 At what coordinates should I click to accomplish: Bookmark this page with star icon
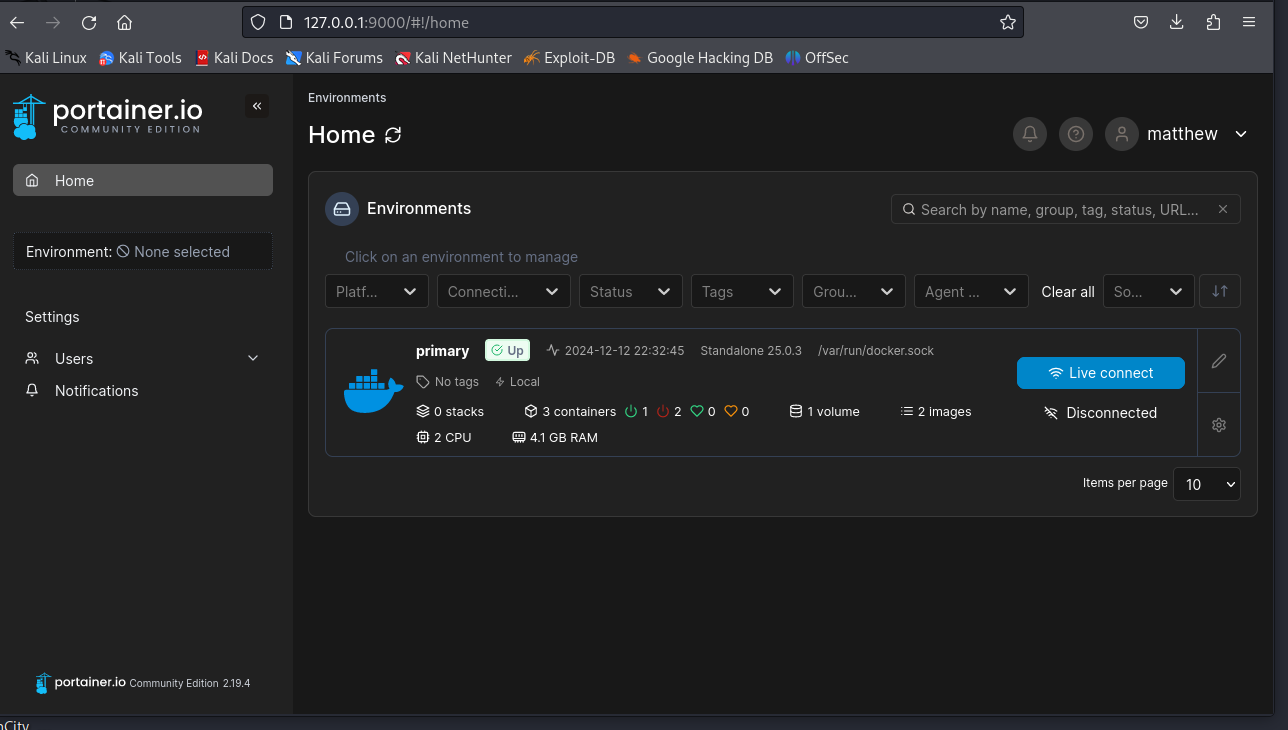coord(1008,22)
